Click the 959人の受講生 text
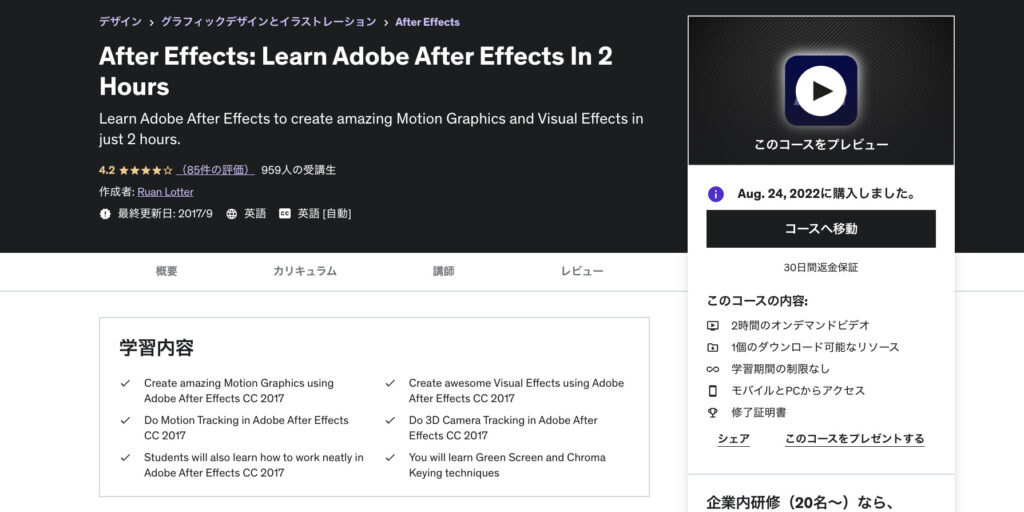This screenshot has height=512, width=1024. tap(298, 170)
